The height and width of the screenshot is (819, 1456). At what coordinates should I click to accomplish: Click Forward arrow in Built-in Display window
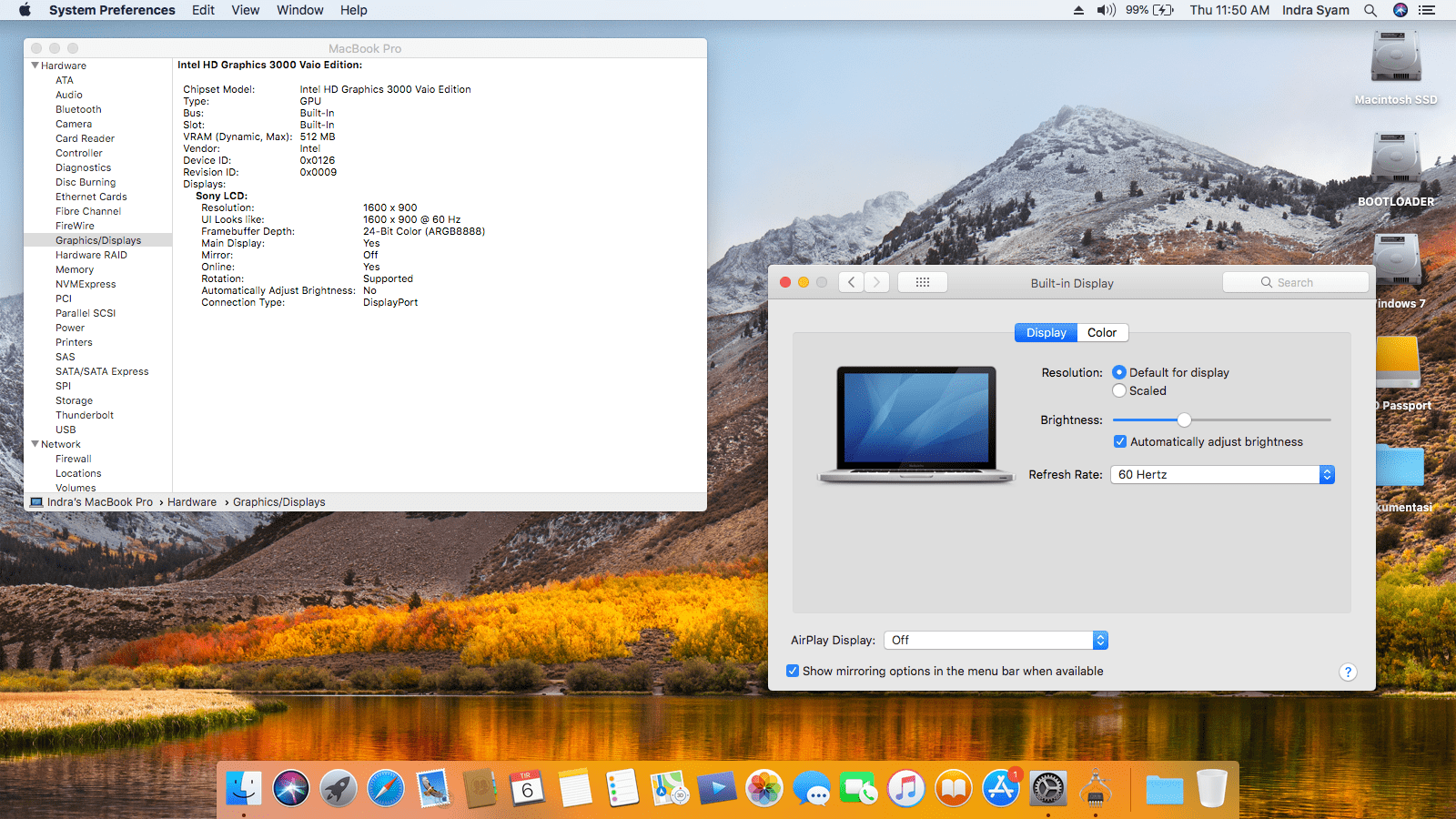(x=877, y=282)
